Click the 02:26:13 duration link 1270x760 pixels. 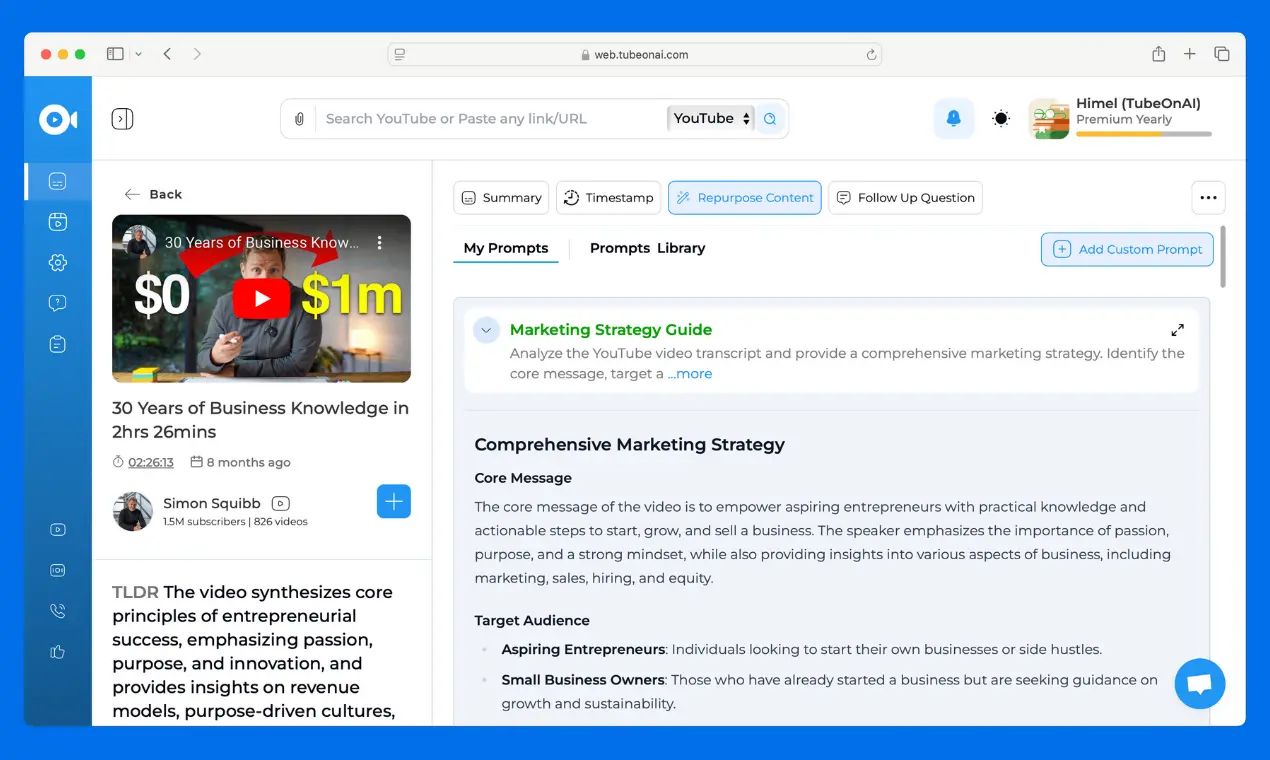[151, 462]
